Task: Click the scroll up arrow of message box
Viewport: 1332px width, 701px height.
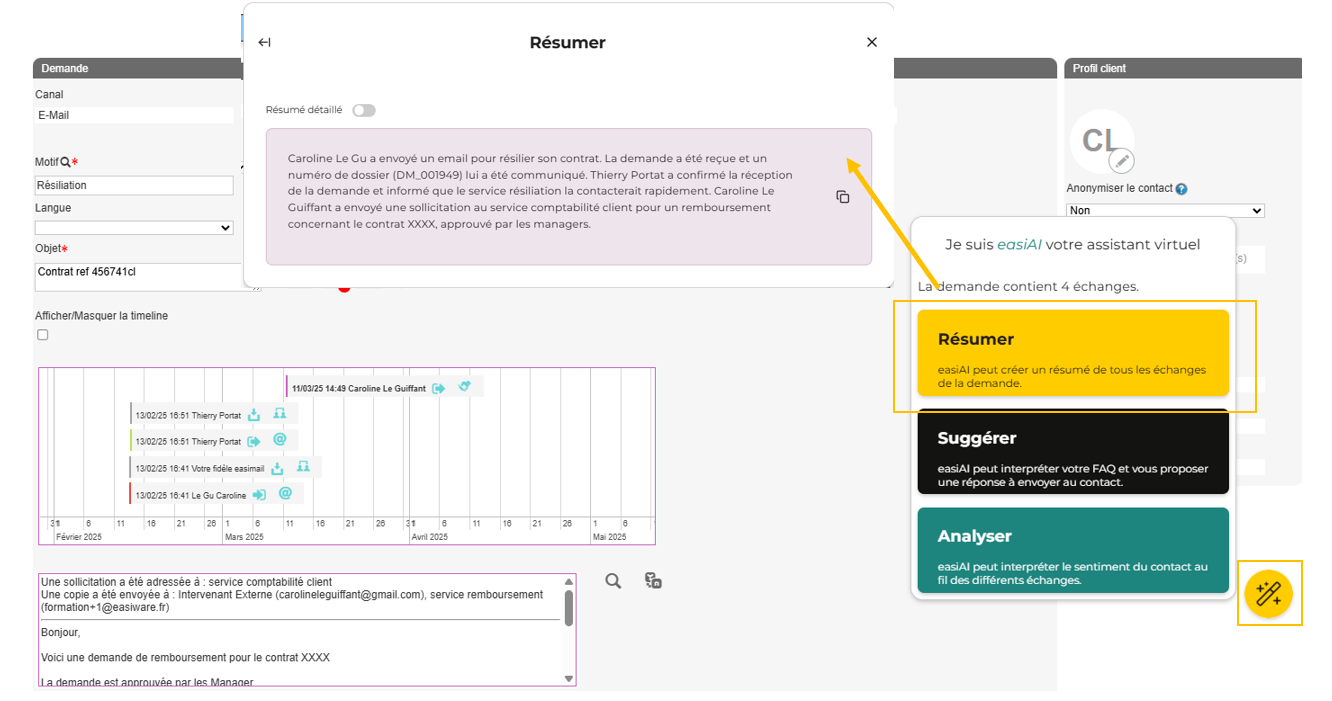Action: click(569, 582)
